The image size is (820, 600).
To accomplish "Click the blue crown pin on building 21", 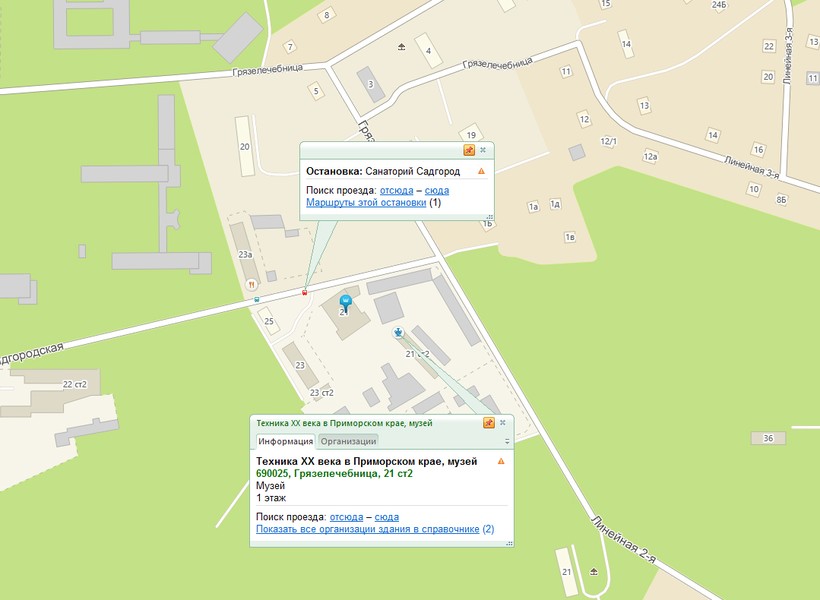I will pyautogui.click(x=345, y=303).
